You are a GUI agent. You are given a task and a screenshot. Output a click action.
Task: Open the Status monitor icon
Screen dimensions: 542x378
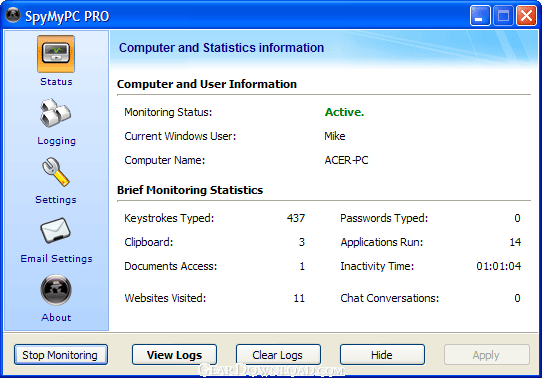click(x=56, y=54)
